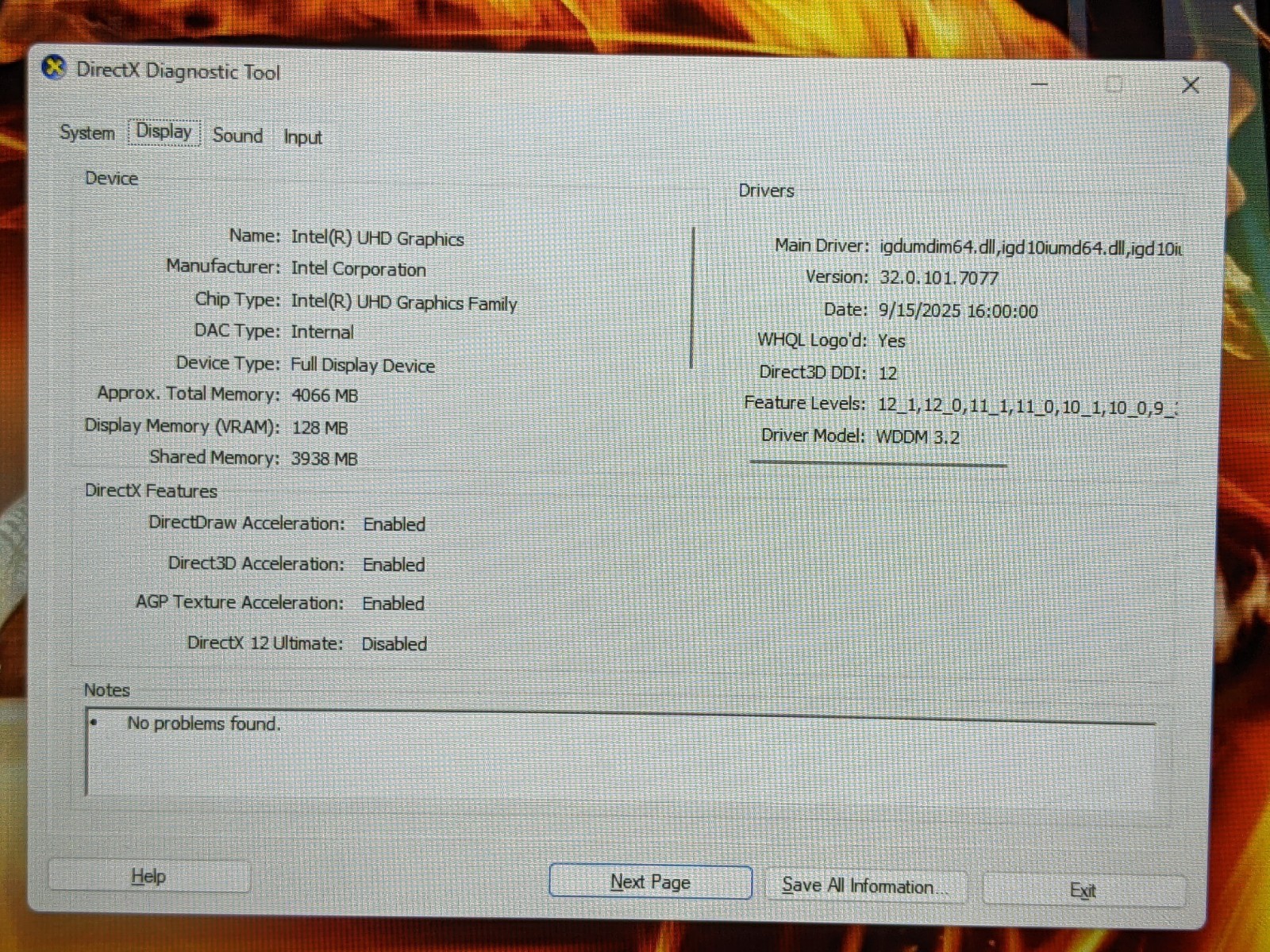The width and height of the screenshot is (1270, 952).
Task: Click the DirectDraw Acceleration 'Enabled' value
Action: [x=394, y=524]
